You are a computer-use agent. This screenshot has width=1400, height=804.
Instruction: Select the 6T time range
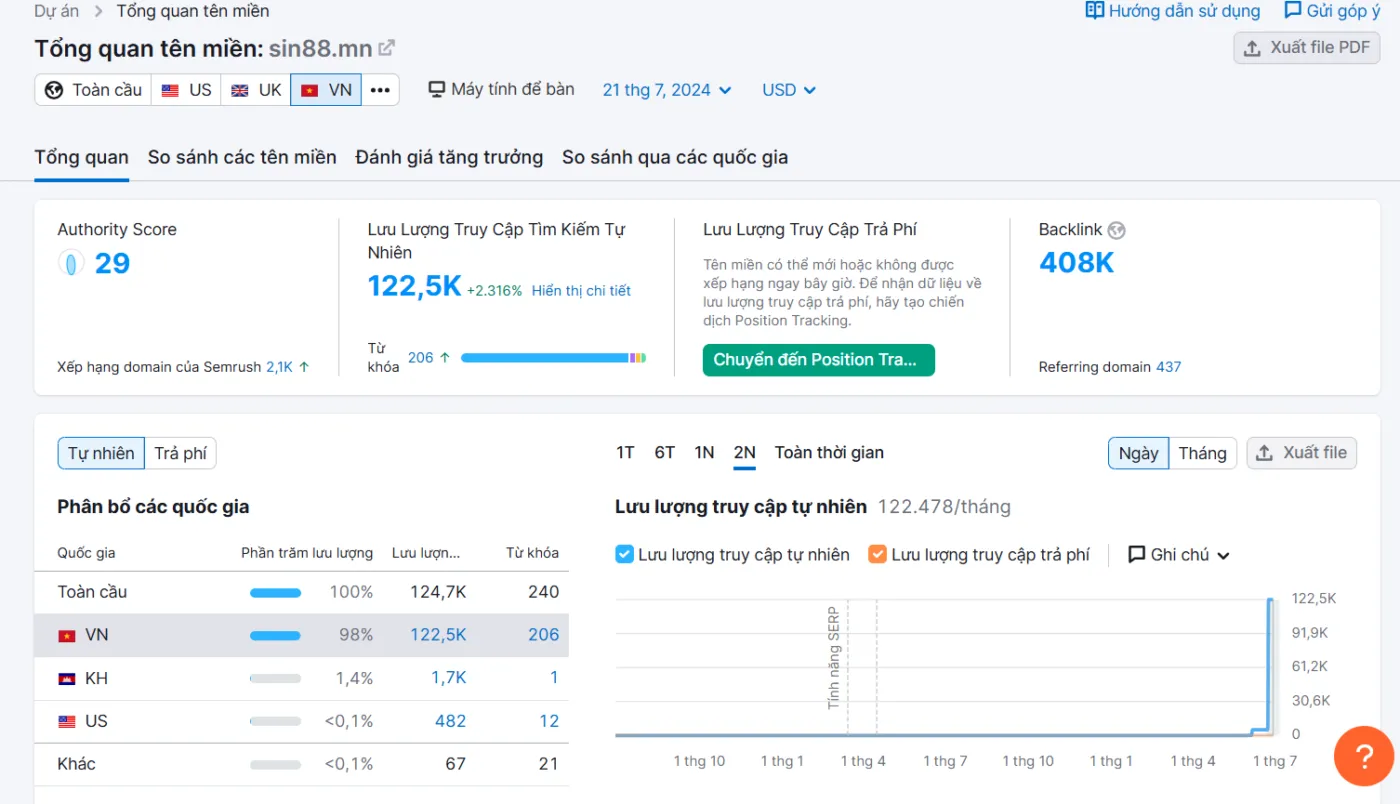[665, 452]
